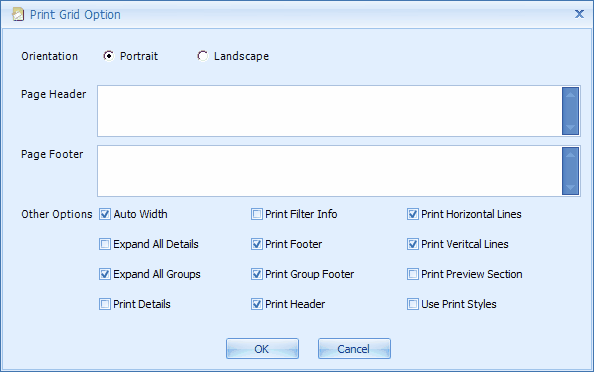Check the Use Print Styles option
This screenshot has width=594, height=372.
[x=413, y=304]
